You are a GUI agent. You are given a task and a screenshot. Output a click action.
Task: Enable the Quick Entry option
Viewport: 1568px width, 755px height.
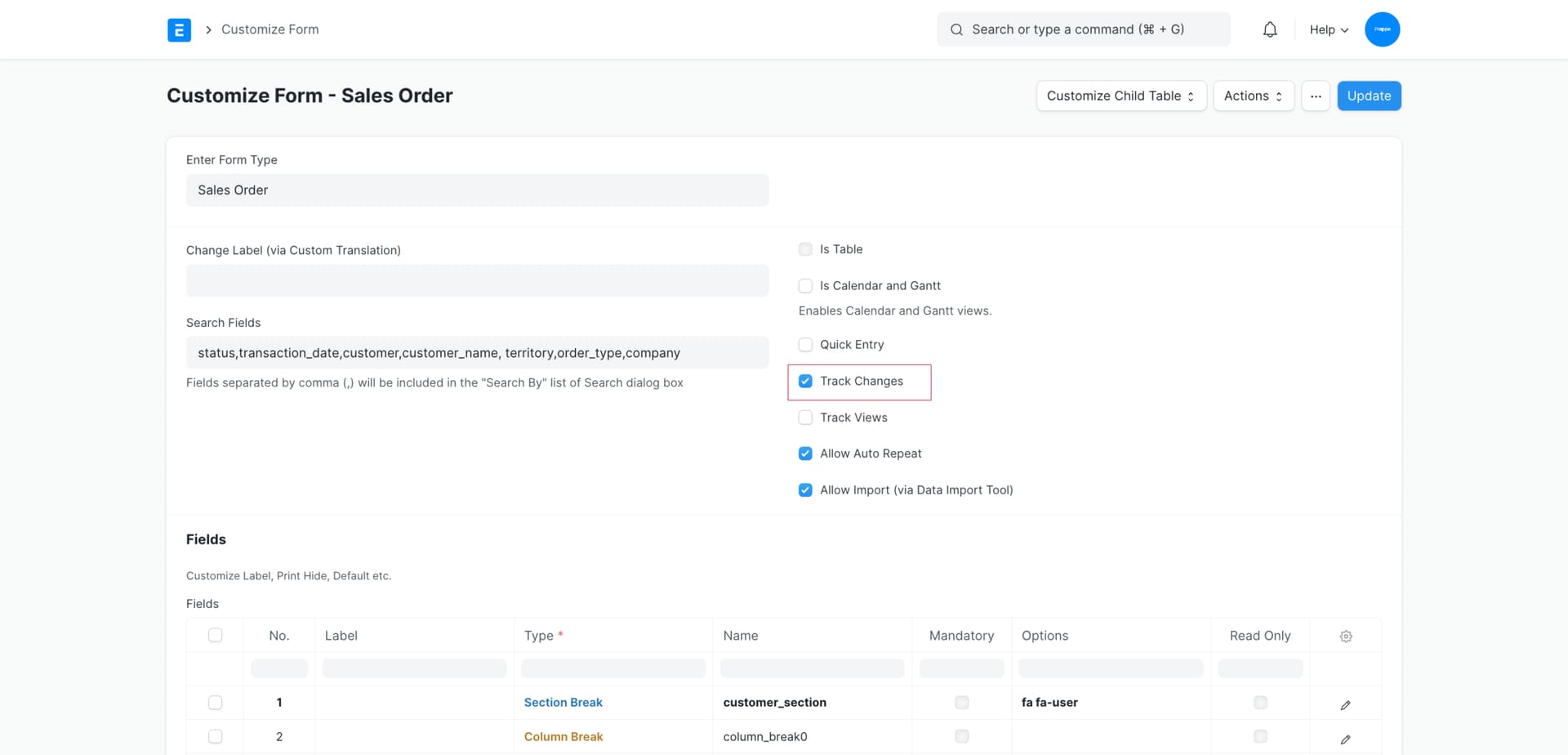(805, 344)
